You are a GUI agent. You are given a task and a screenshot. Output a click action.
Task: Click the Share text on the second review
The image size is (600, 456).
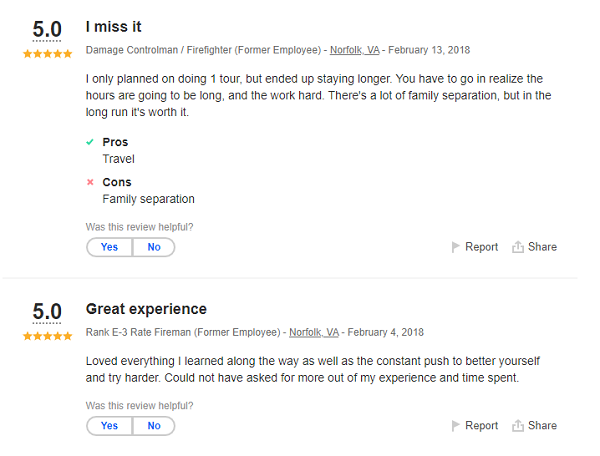coord(542,425)
